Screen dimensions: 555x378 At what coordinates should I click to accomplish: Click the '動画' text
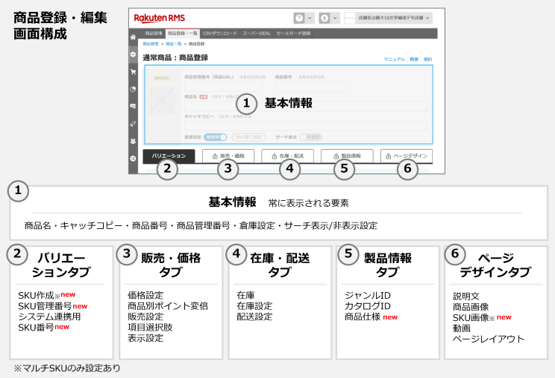click(462, 328)
